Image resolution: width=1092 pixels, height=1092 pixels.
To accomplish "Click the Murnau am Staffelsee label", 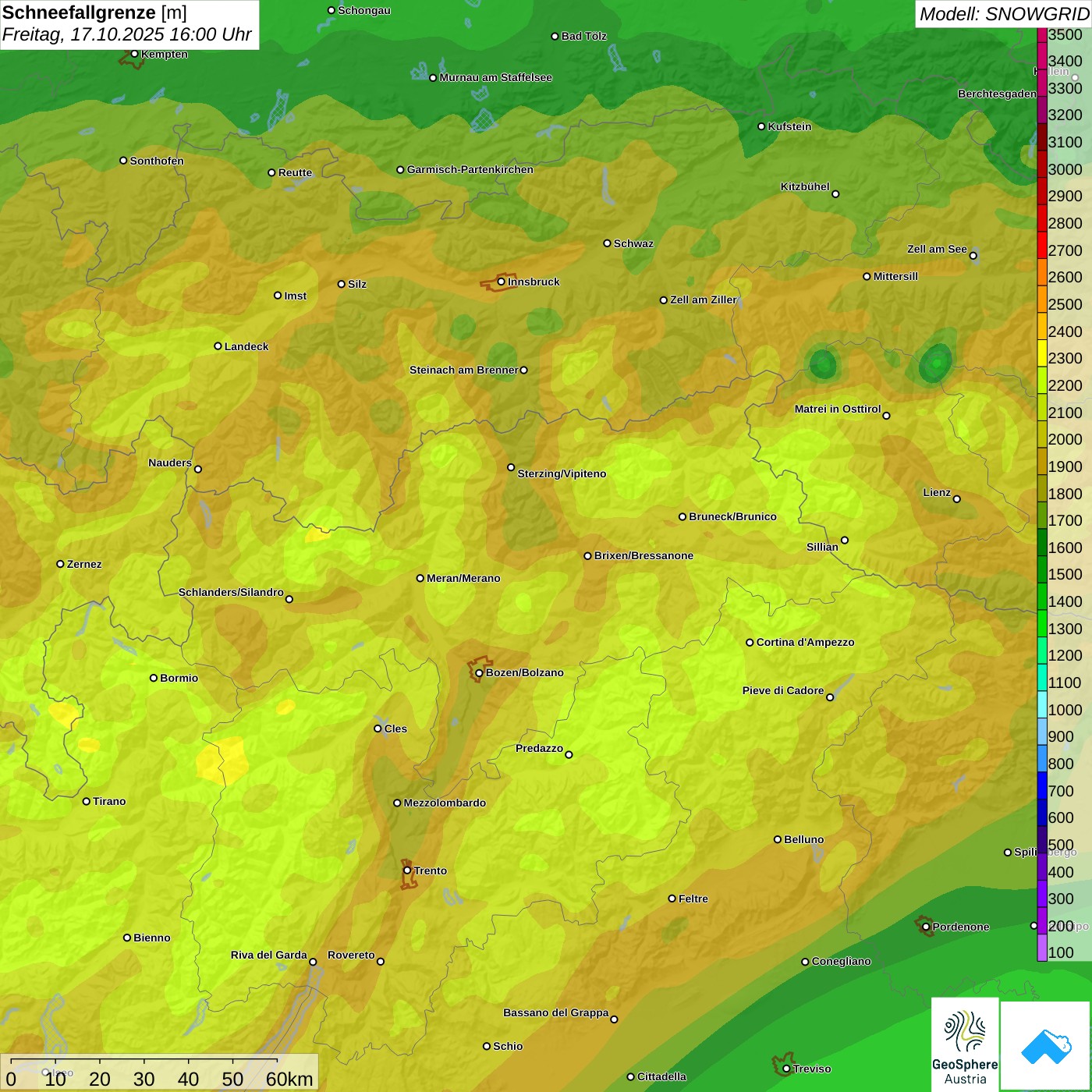I will (x=495, y=77).
